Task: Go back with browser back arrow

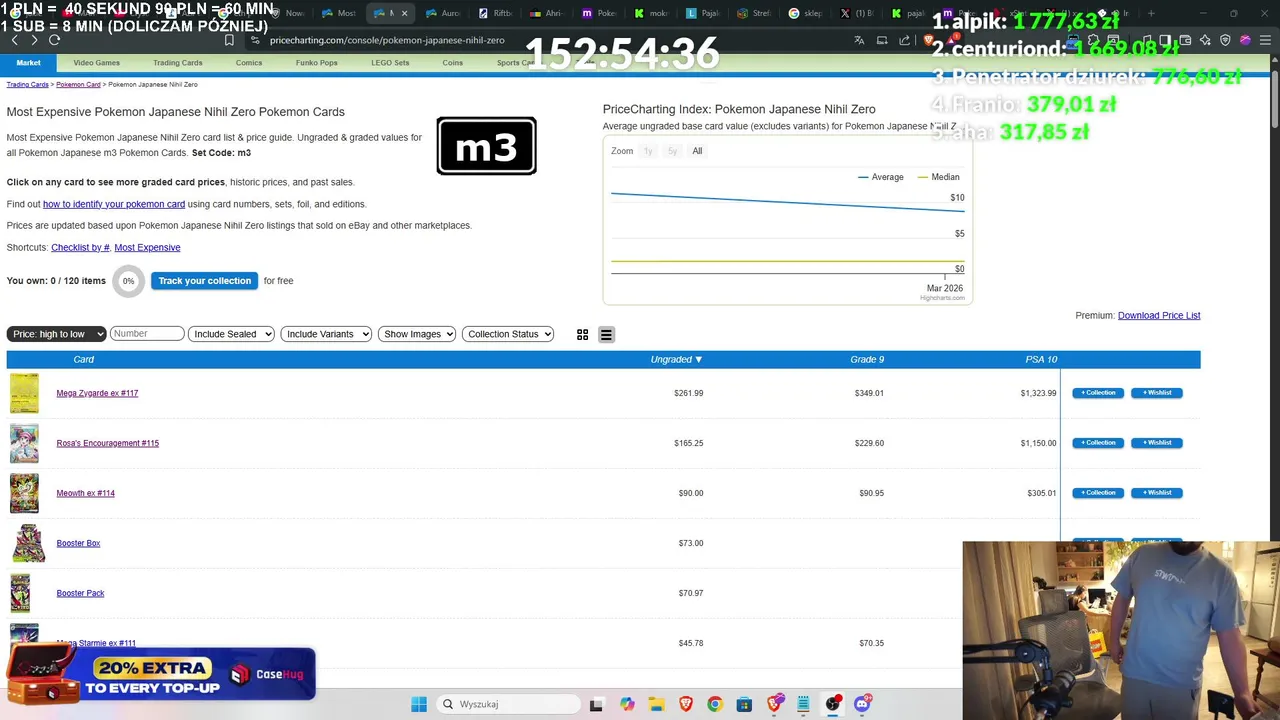Action: click(14, 40)
